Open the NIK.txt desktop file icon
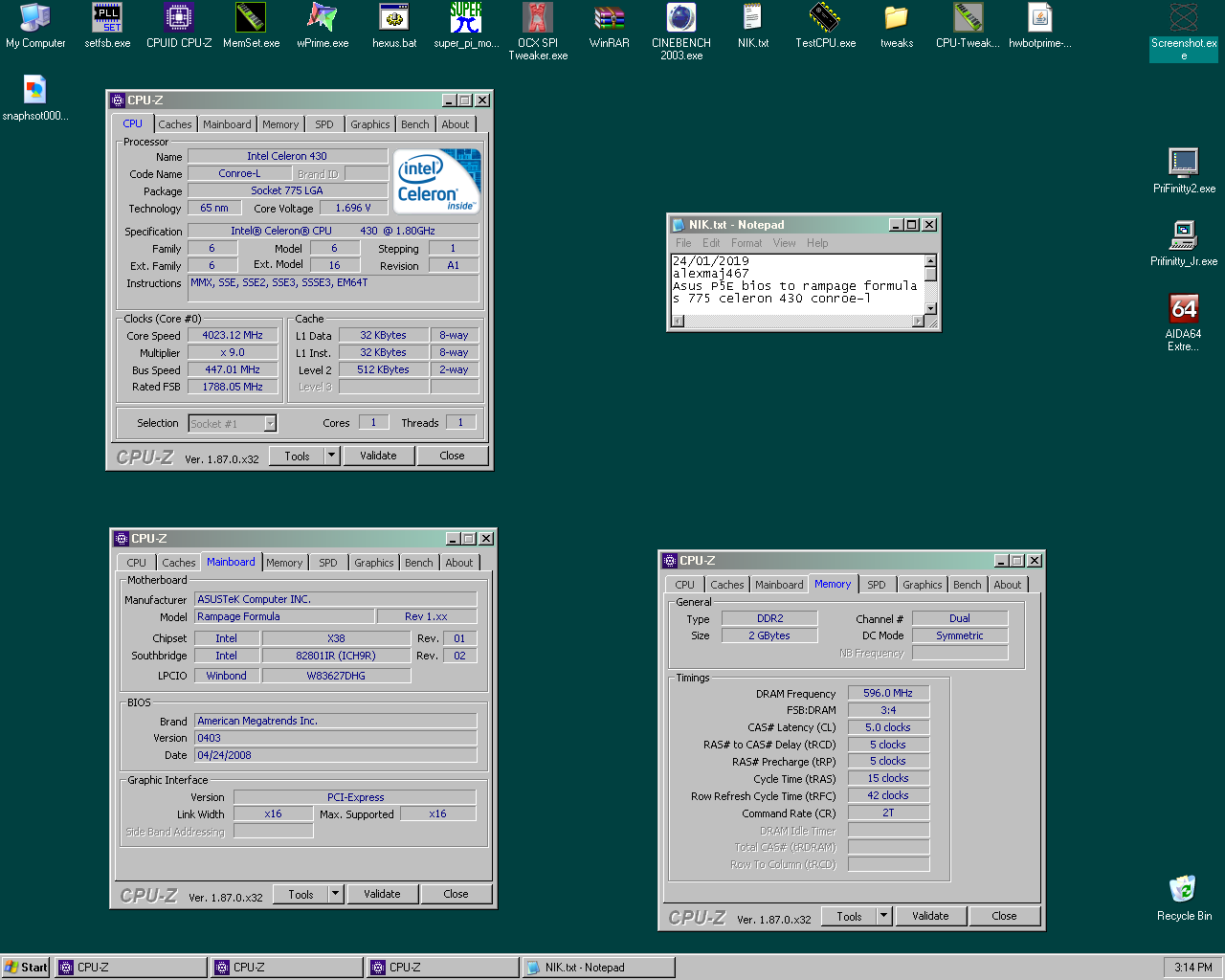The height and width of the screenshot is (980, 1225). click(753, 26)
